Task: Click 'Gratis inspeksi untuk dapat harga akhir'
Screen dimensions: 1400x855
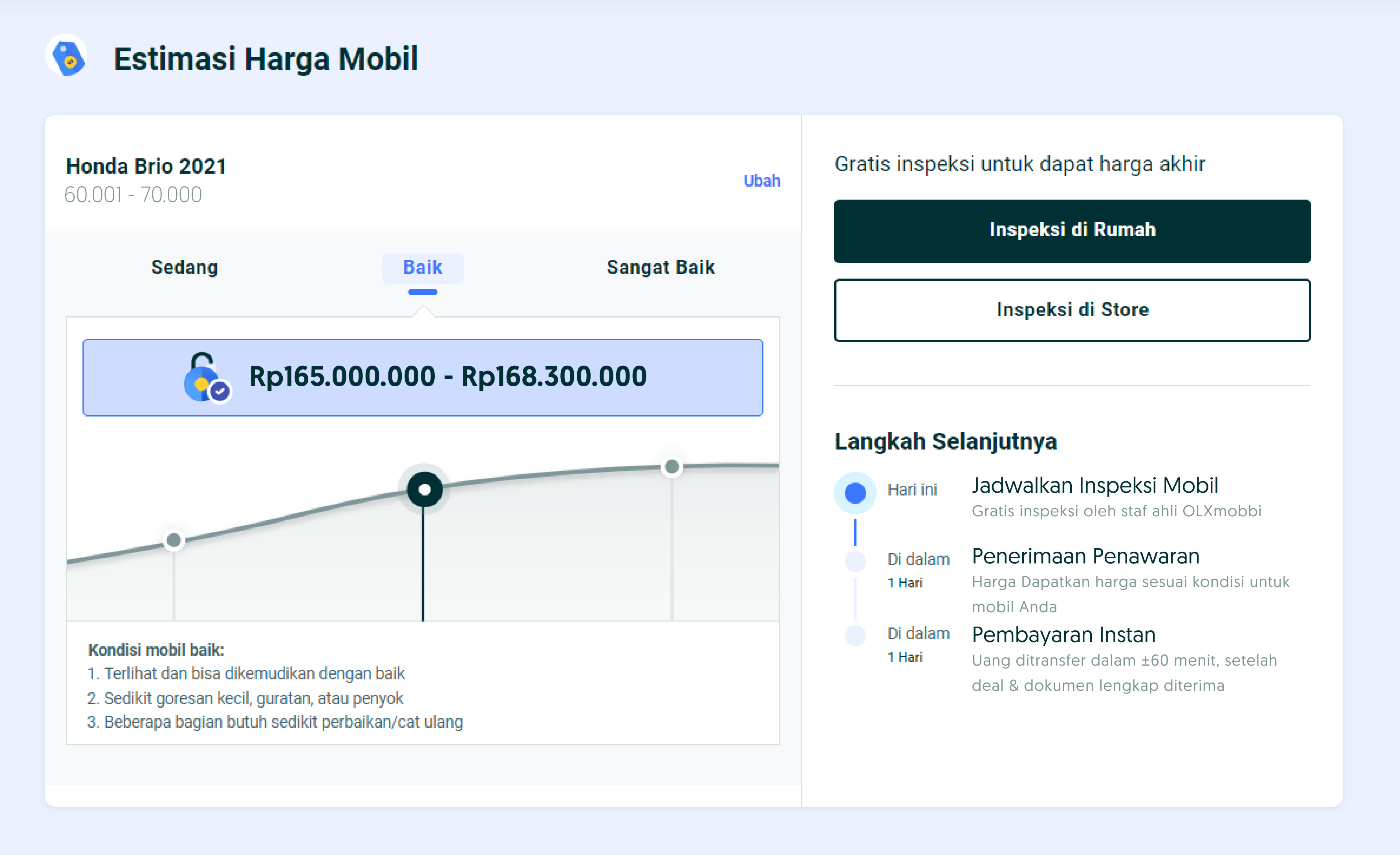Action: (1019, 164)
